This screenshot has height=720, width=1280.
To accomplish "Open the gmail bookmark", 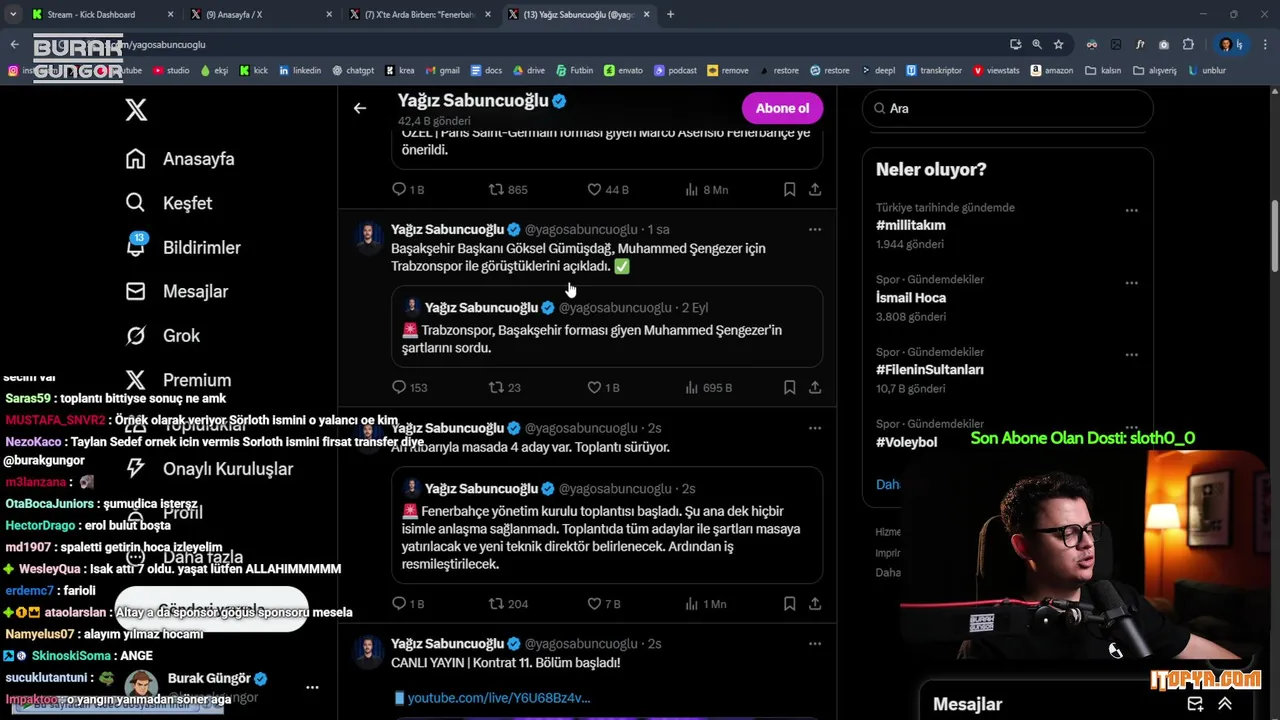I will (x=442, y=71).
